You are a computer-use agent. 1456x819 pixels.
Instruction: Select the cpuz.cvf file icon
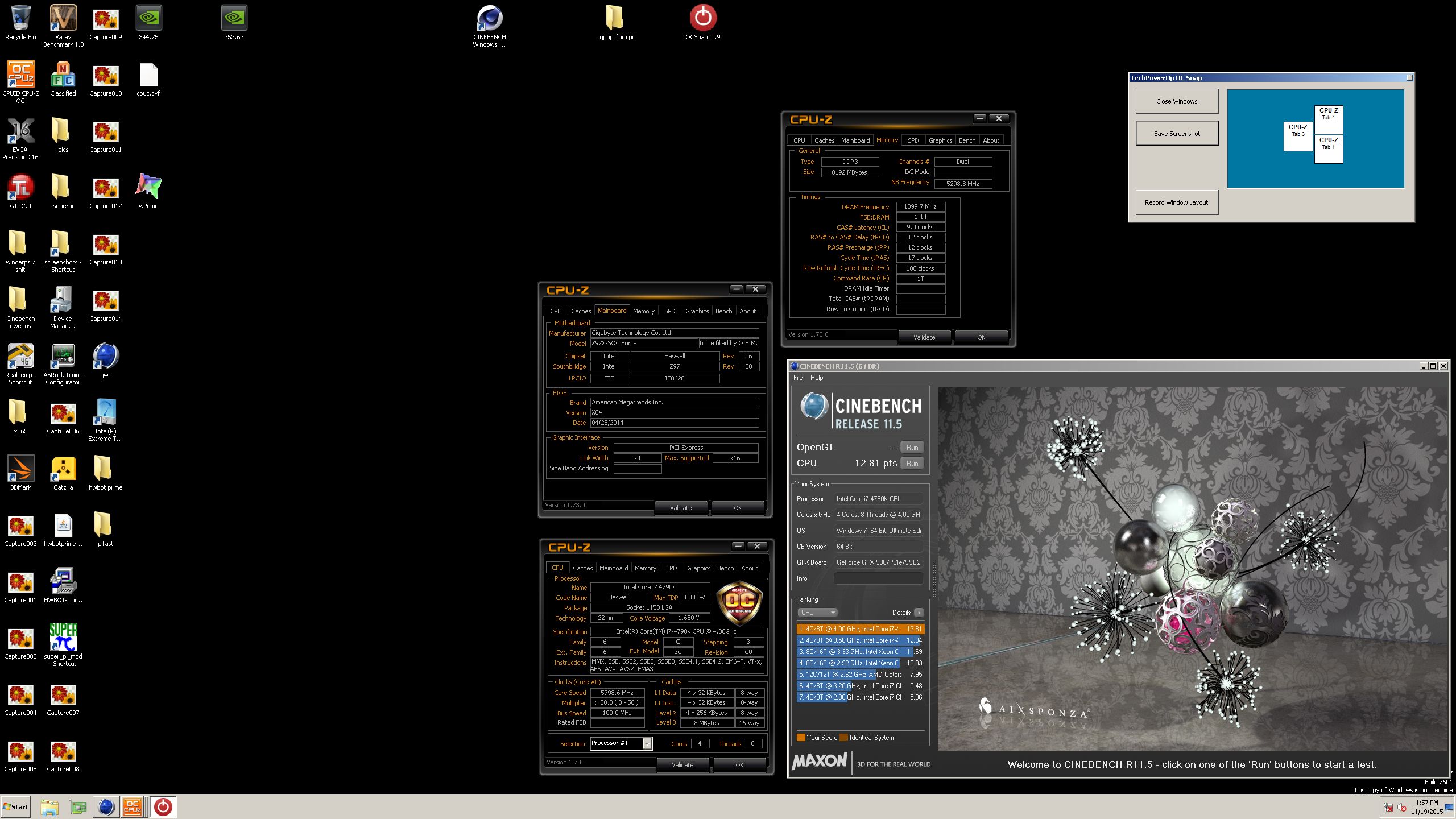point(148,79)
